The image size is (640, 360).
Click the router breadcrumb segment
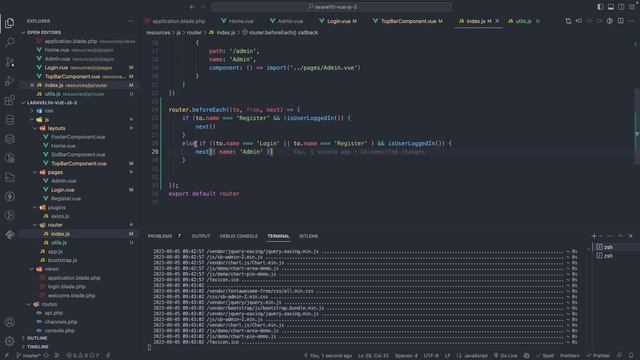[194, 32]
